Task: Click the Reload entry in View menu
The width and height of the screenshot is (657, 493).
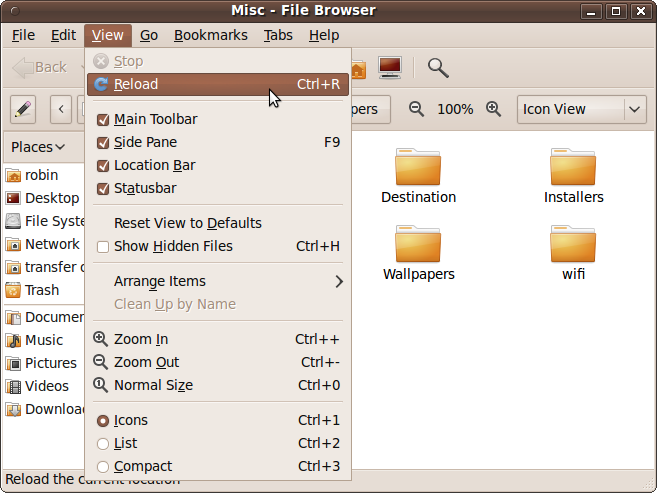Action: click(x=218, y=84)
